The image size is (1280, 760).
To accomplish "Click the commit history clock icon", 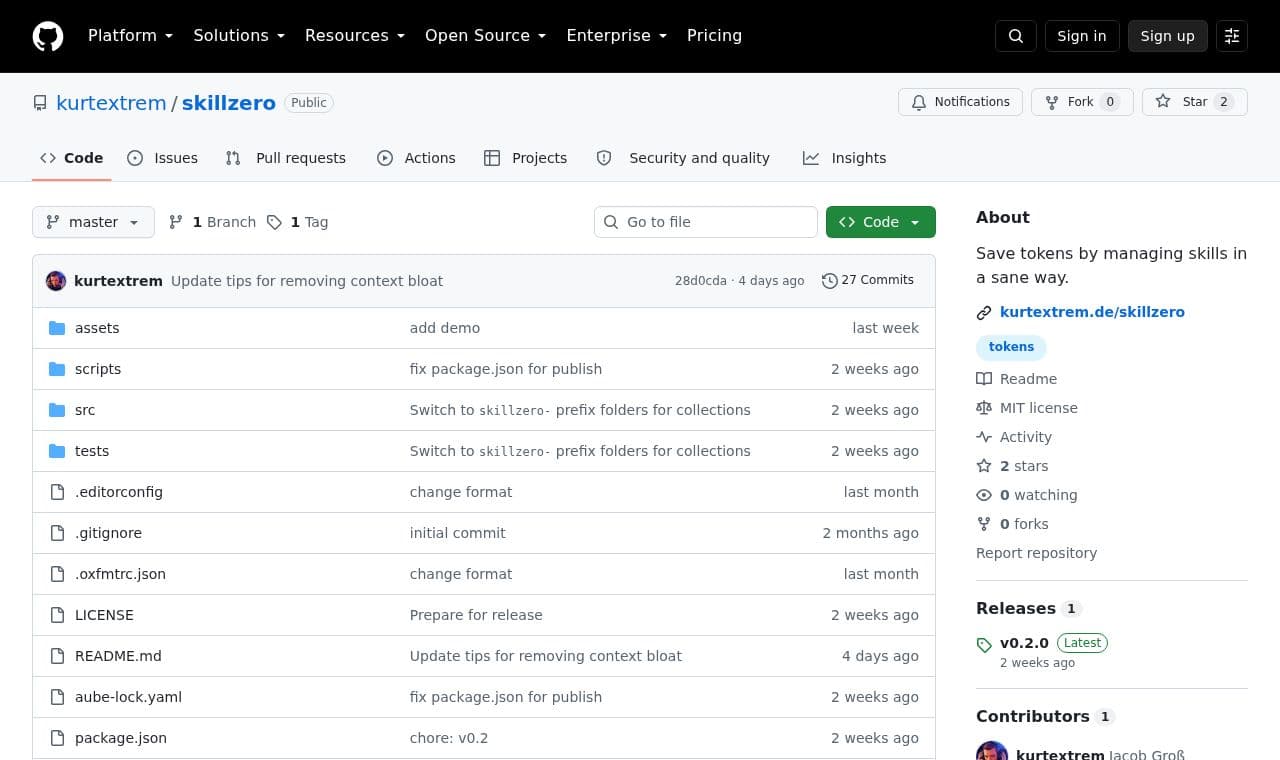I will (x=829, y=281).
